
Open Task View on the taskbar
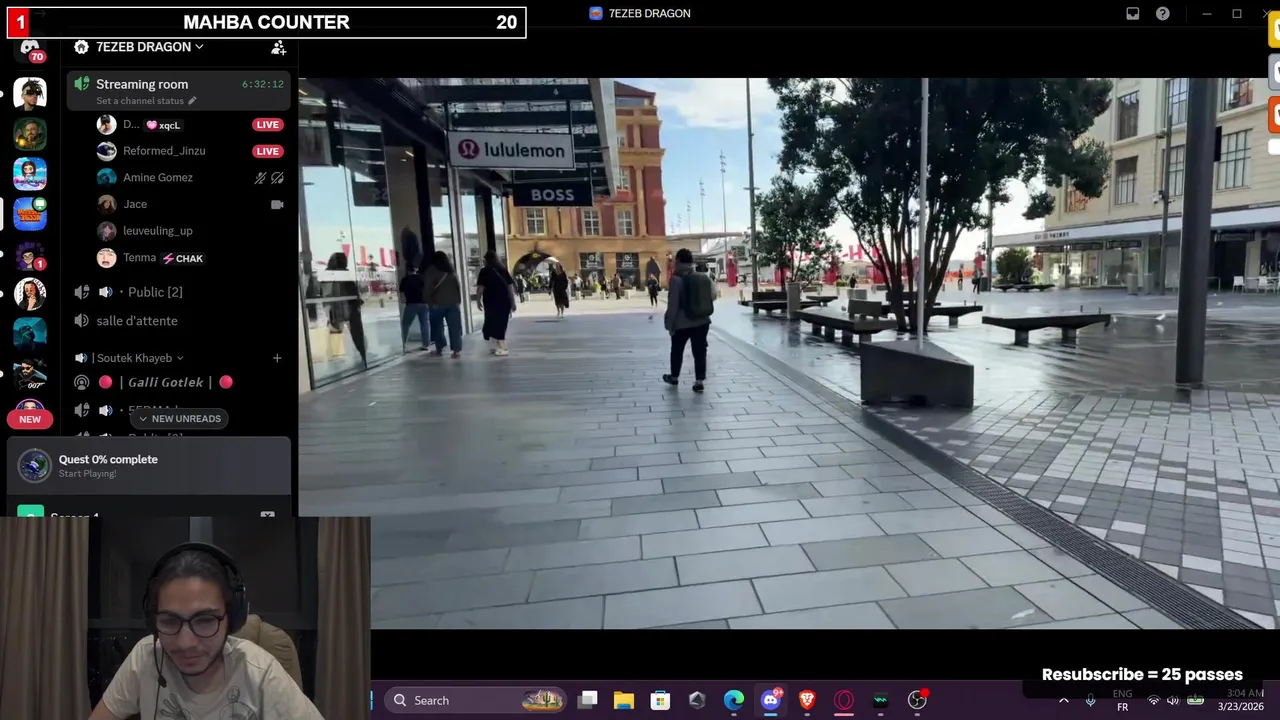[588, 700]
